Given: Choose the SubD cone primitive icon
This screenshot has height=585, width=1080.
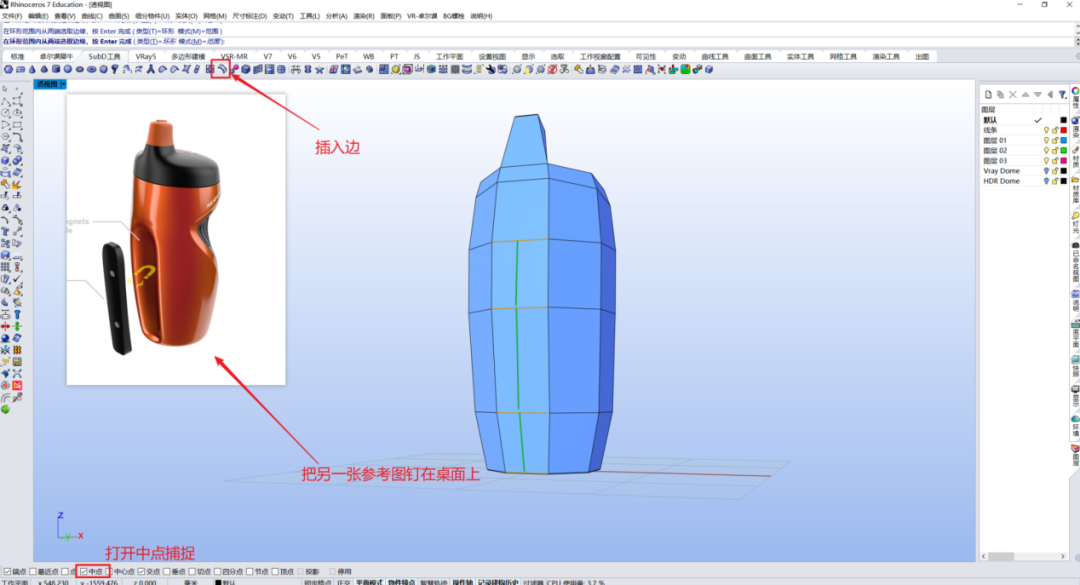Looking at the screenshot, I should pyautogui.click(x=32, y=69).
